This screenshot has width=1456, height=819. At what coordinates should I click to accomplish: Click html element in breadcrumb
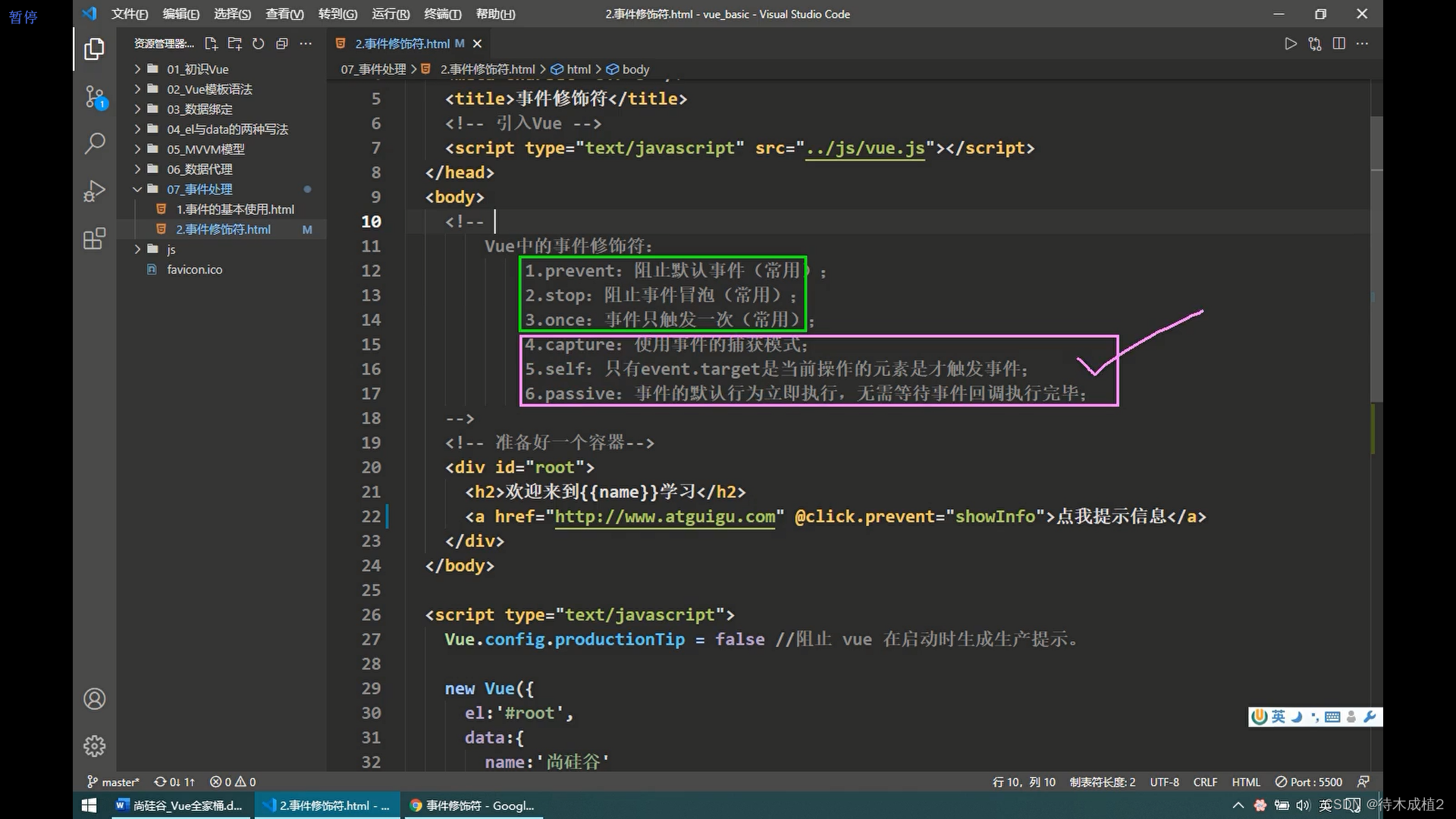click(571, 69)
